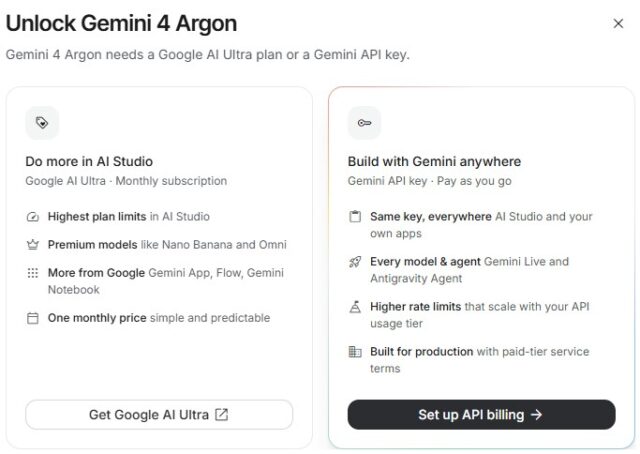Click the arrow icon in Set up API billing
The width and height of the screenshot is (640, 454).
[536, 415]
